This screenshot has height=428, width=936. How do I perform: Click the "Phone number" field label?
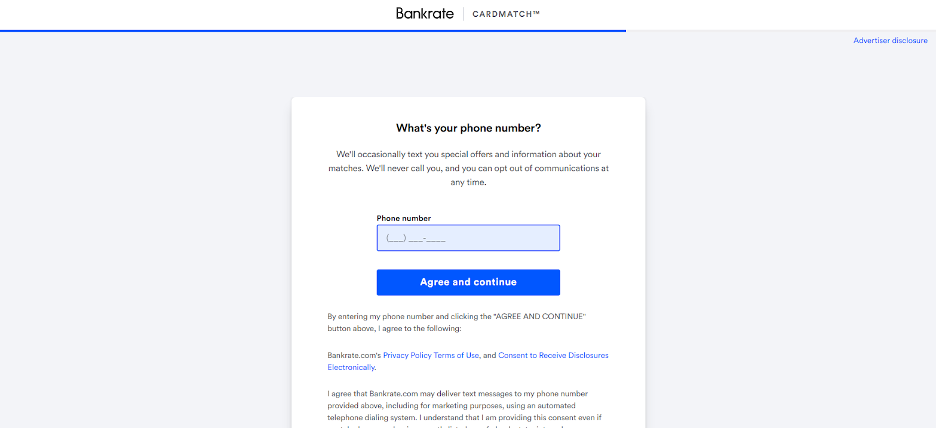(x=404, y=218)
